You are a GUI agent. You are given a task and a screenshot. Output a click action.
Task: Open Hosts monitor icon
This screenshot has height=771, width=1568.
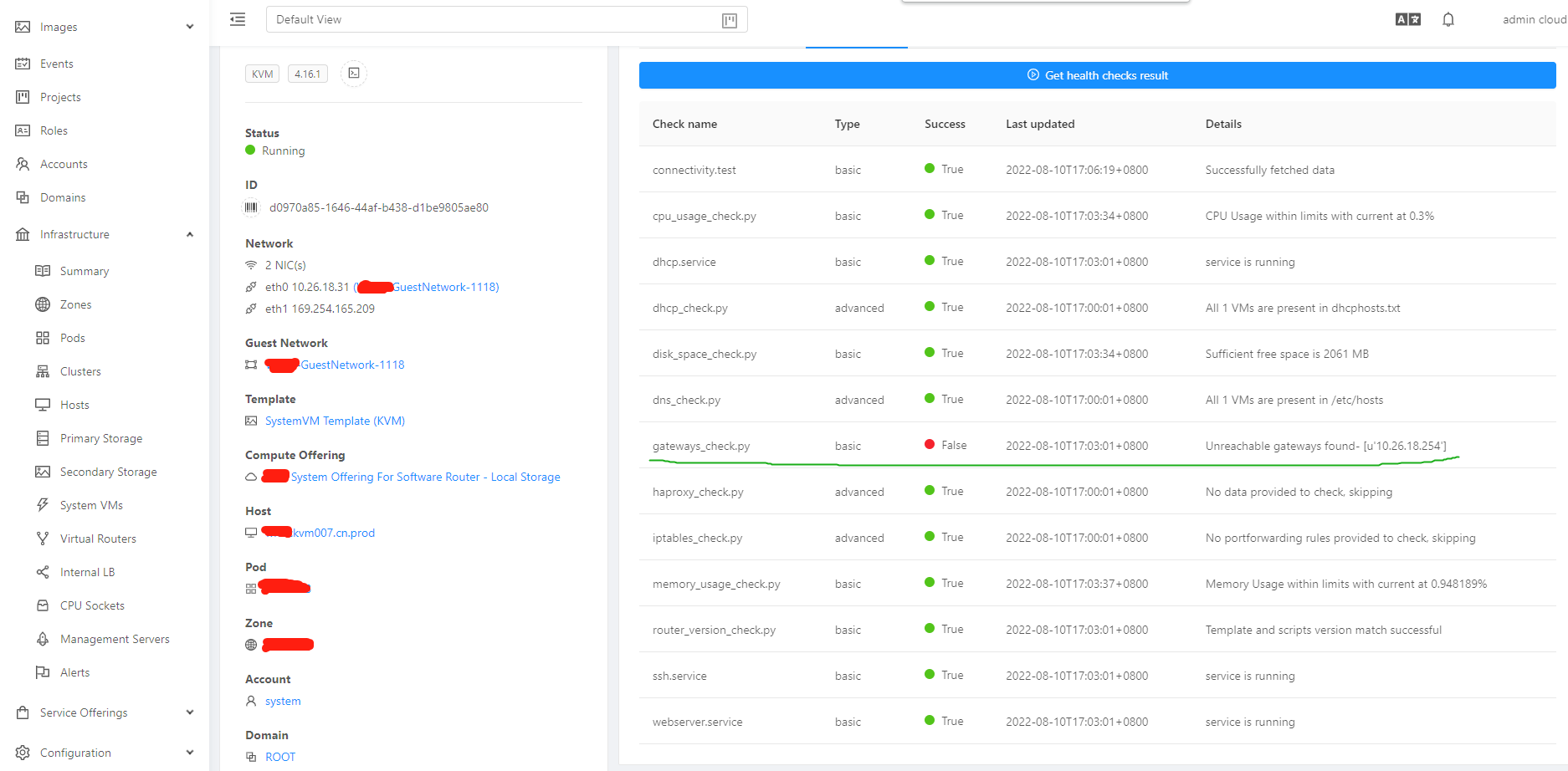pyautogui.click(x=43, y=405)
